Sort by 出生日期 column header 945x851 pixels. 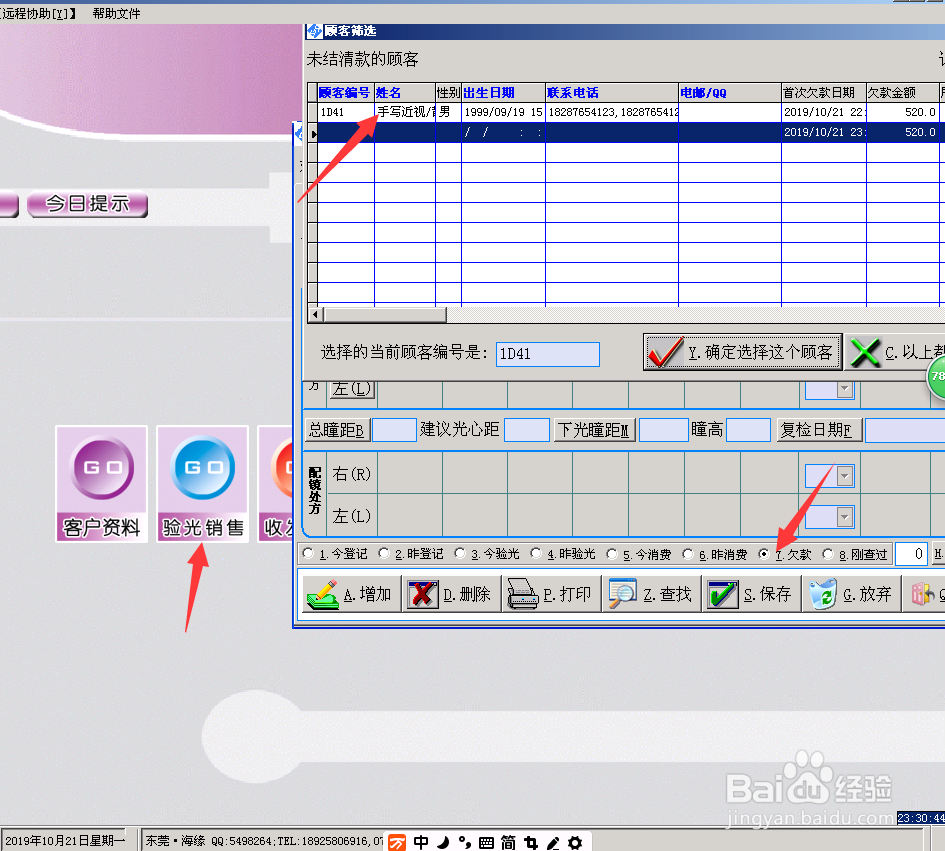pyautogui.click(x=503, y=93)
